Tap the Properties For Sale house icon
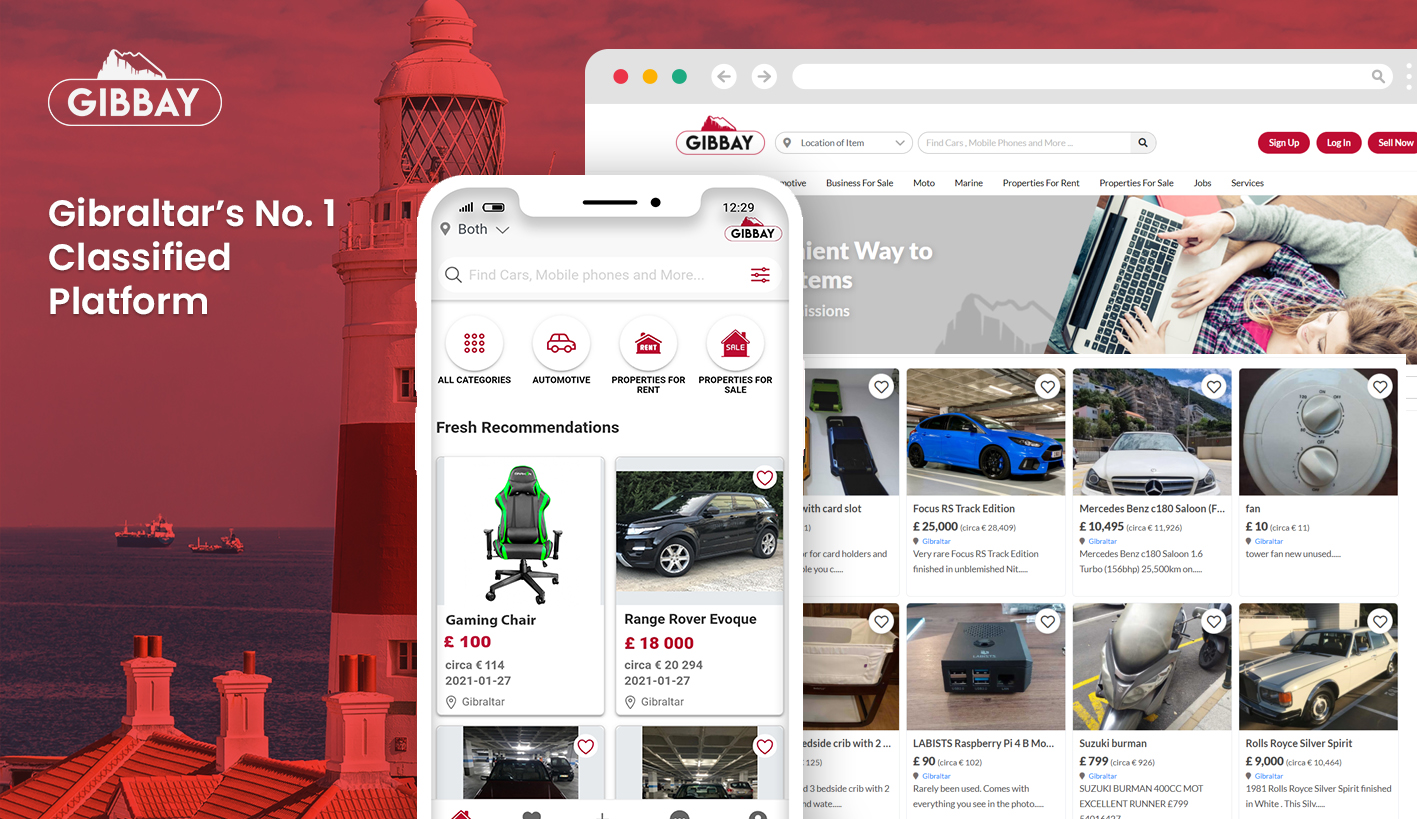 735,344
